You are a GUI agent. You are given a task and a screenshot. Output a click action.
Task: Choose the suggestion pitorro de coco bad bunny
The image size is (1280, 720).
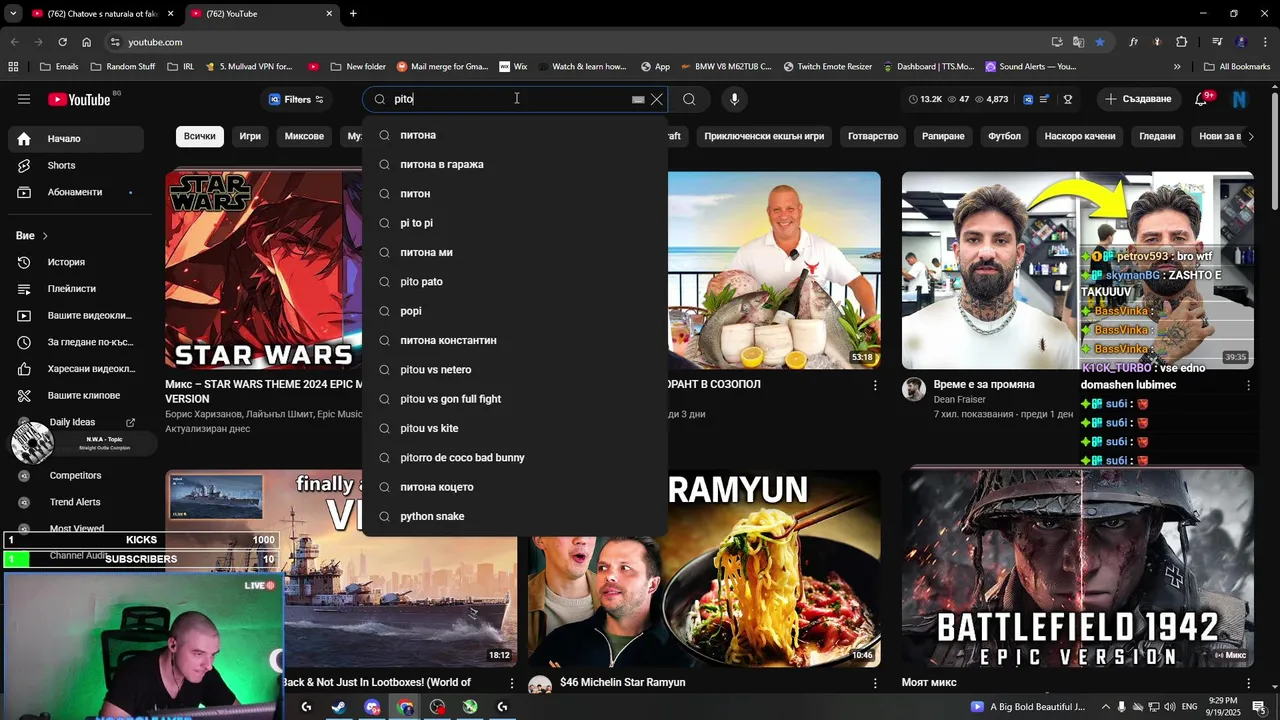515,458
